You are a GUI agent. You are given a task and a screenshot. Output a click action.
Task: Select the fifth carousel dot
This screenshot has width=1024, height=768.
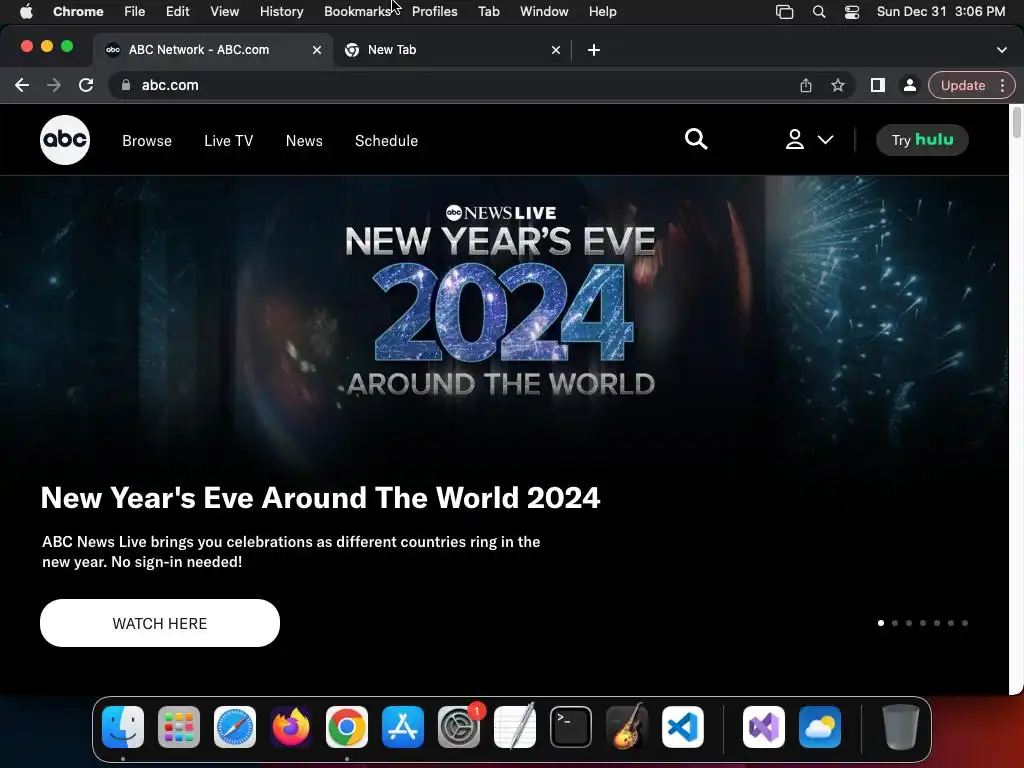tap(937, 623)
